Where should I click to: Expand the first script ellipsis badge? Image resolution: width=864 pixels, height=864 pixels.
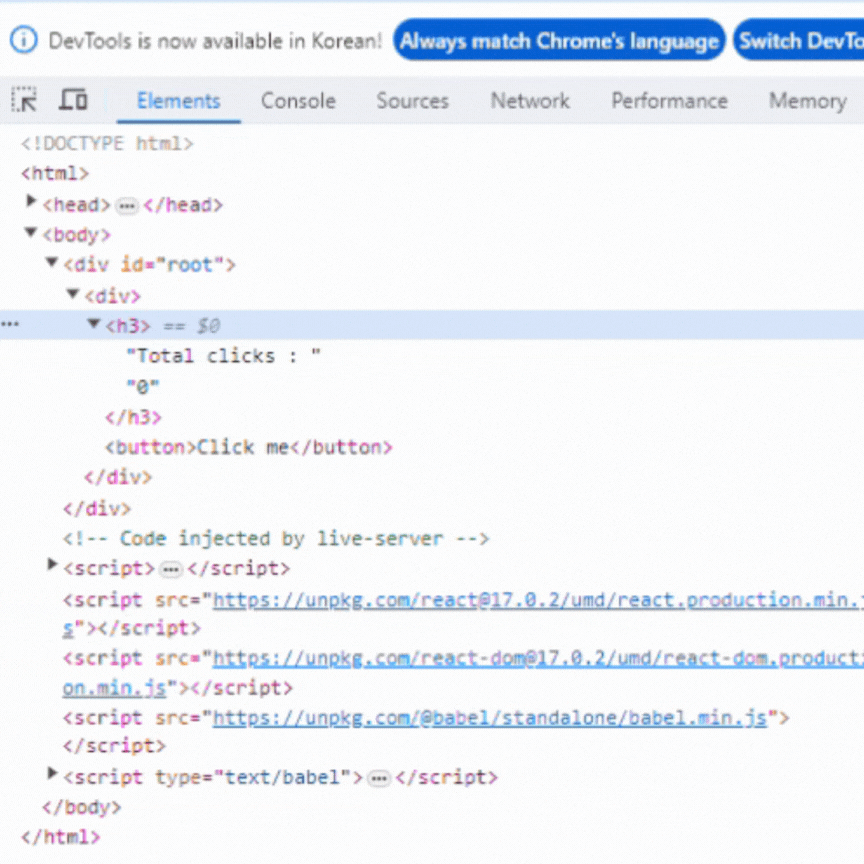click(170, 569)
